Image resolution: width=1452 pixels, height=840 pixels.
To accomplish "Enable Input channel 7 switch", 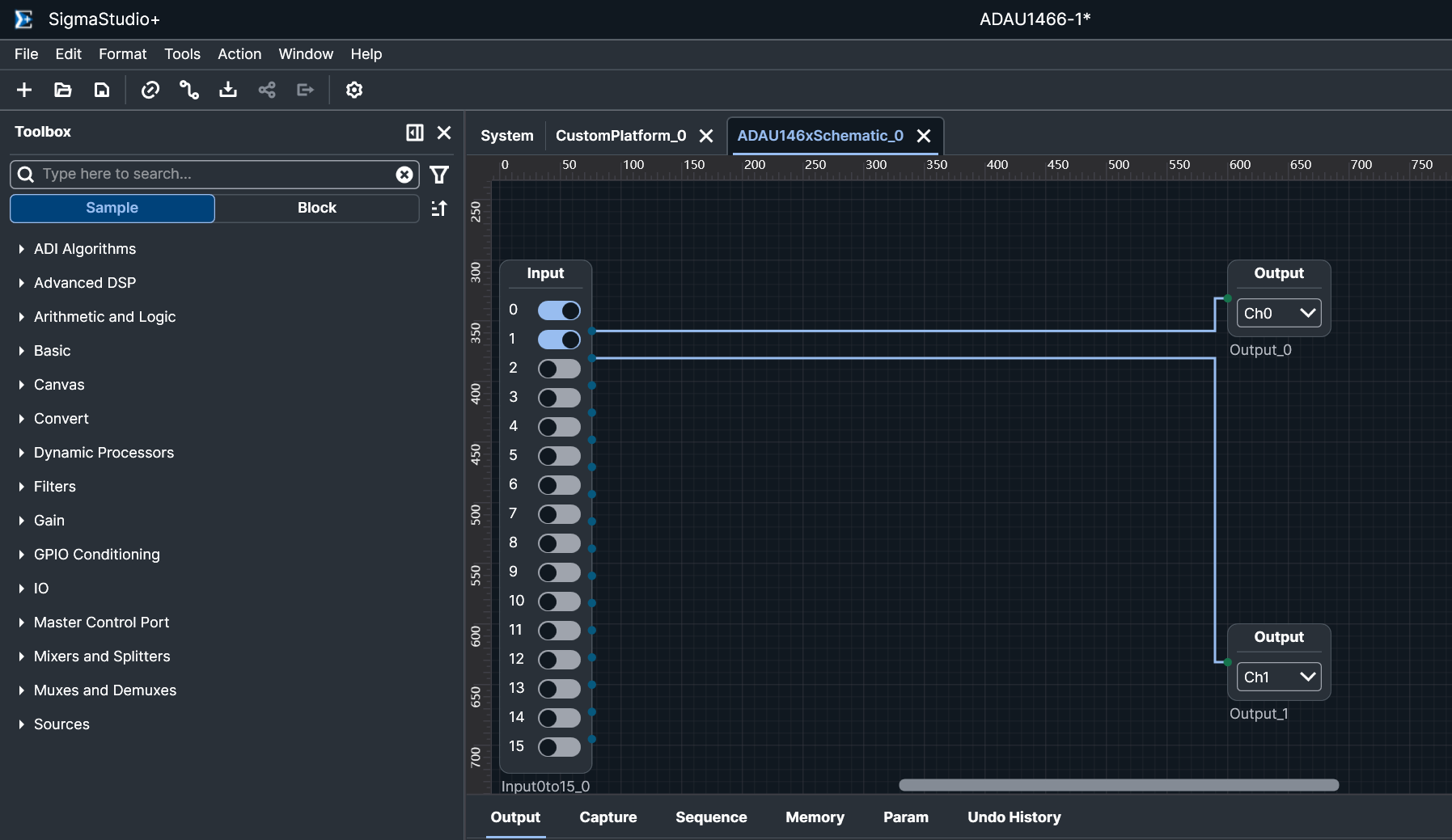I will tap(559, 514).
